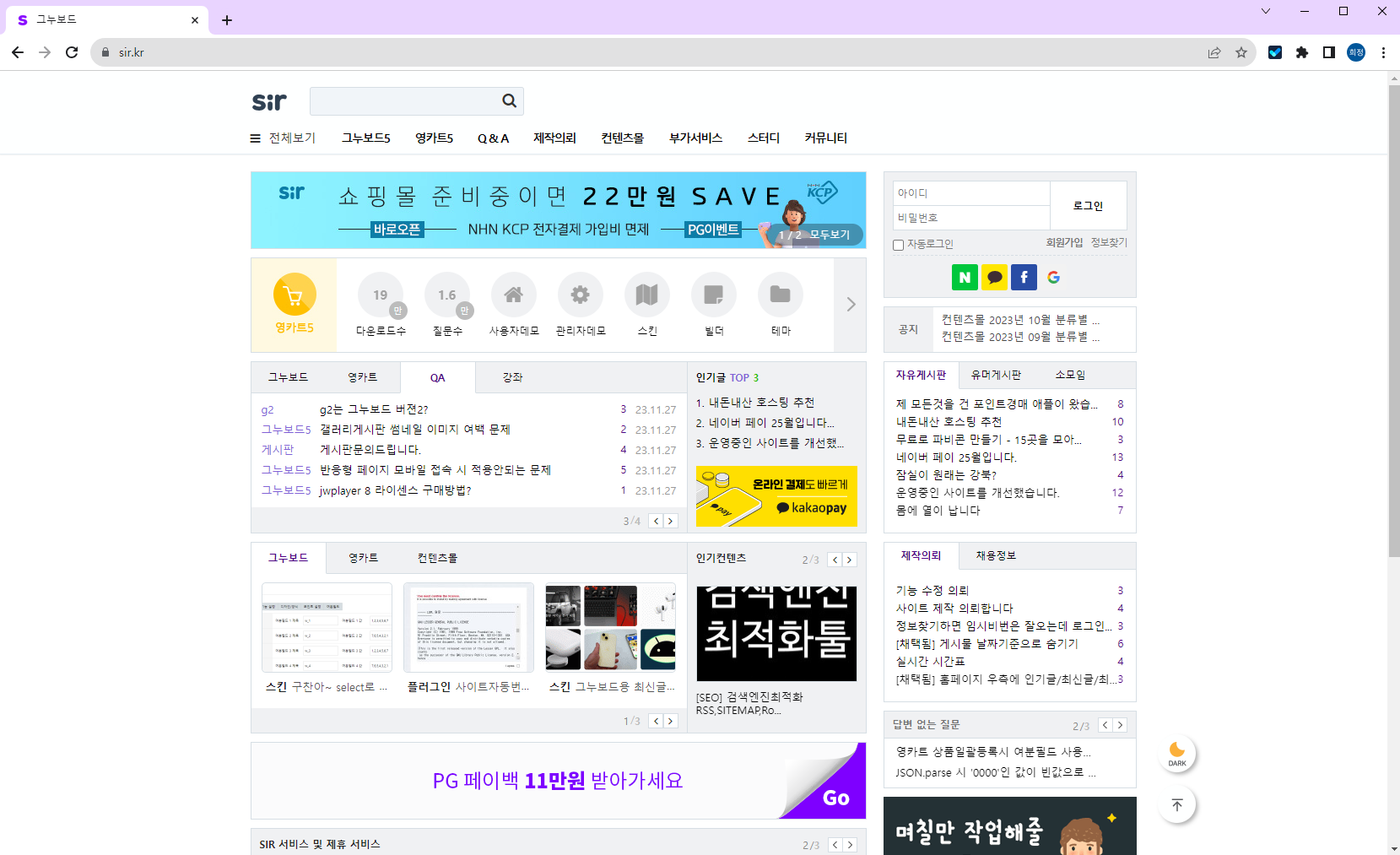Next page of SIR 서비스 section
Image resolution: width=1400 pixels, height=855 pixels.
pyautogui.click(x=850, y=845)
